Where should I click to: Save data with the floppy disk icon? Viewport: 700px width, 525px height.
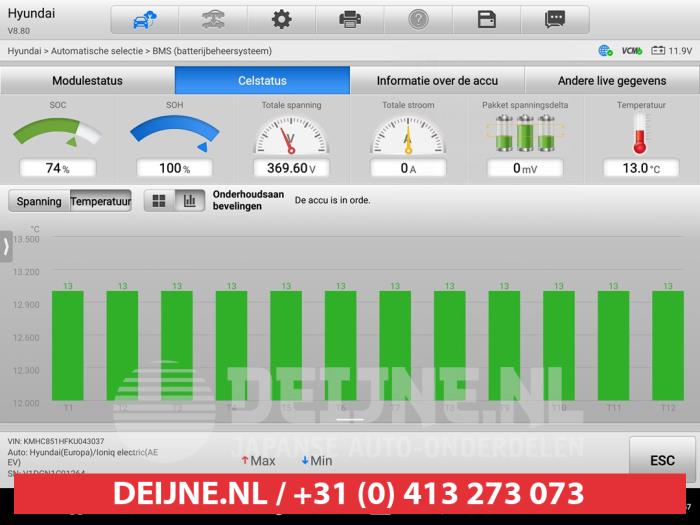pyautogui.click(x=487, y=19)
